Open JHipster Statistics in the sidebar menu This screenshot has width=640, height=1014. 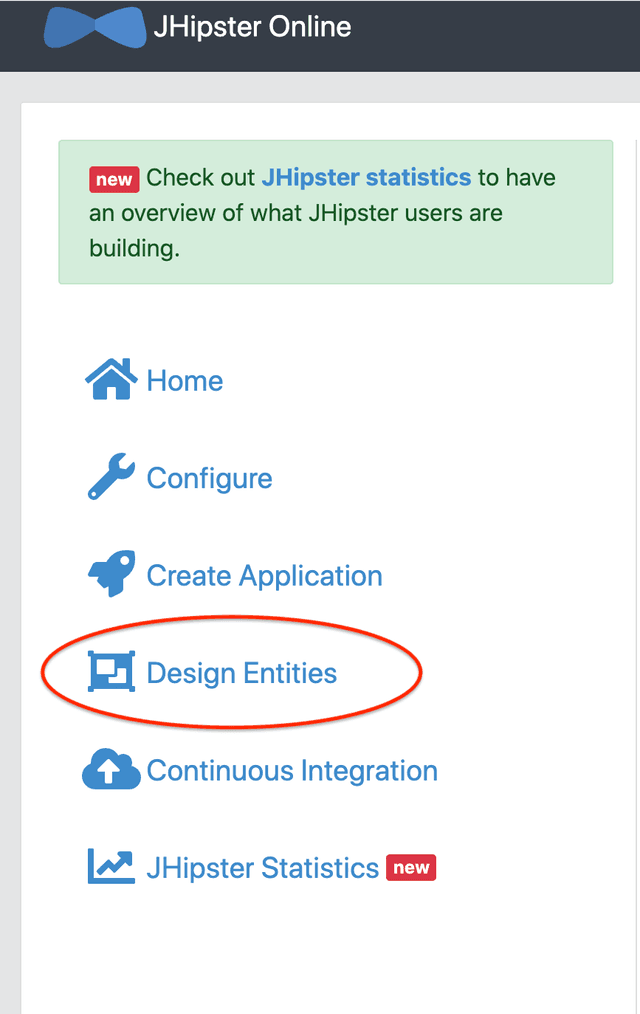point(263,868)
